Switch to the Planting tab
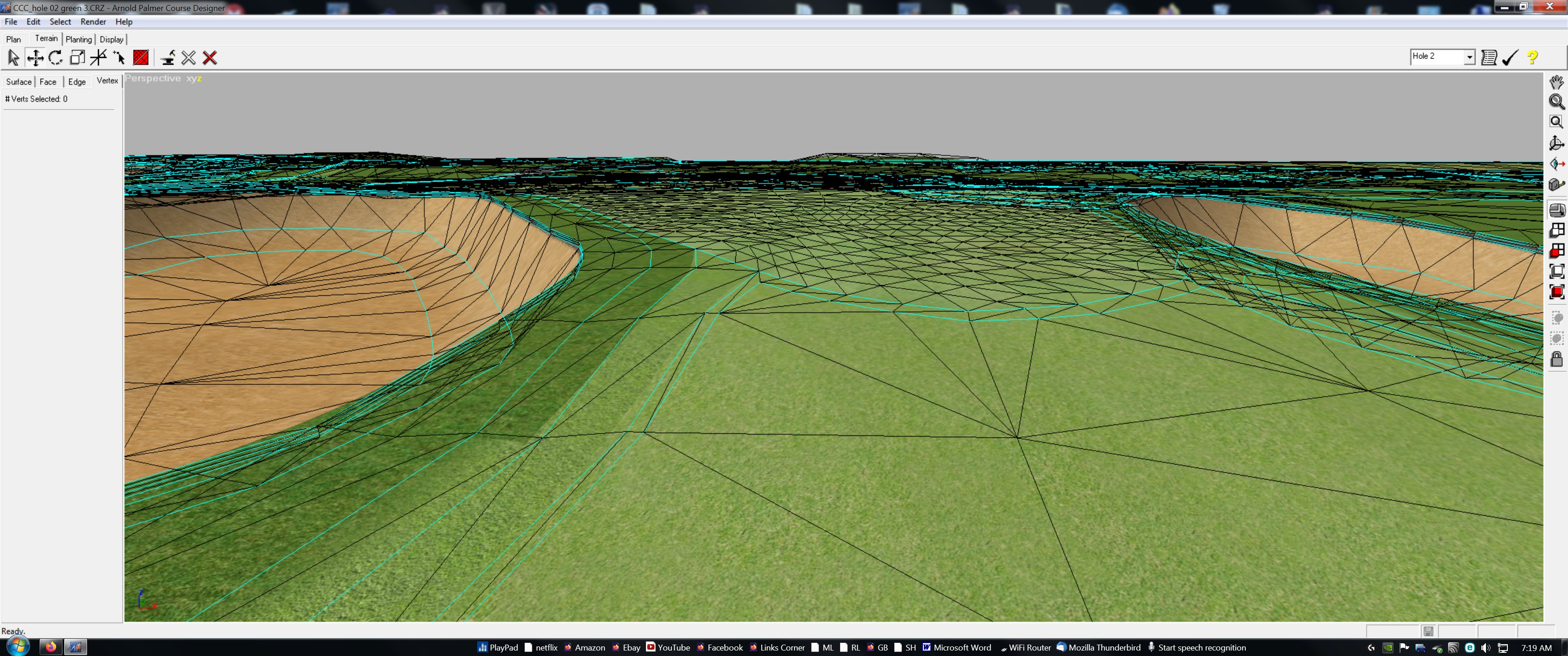 point(78,40)
